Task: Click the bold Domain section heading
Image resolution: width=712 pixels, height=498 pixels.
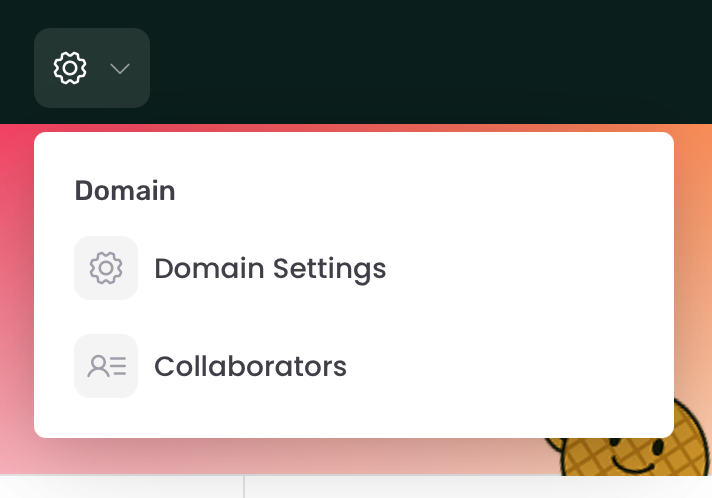Action: point(125,190)
